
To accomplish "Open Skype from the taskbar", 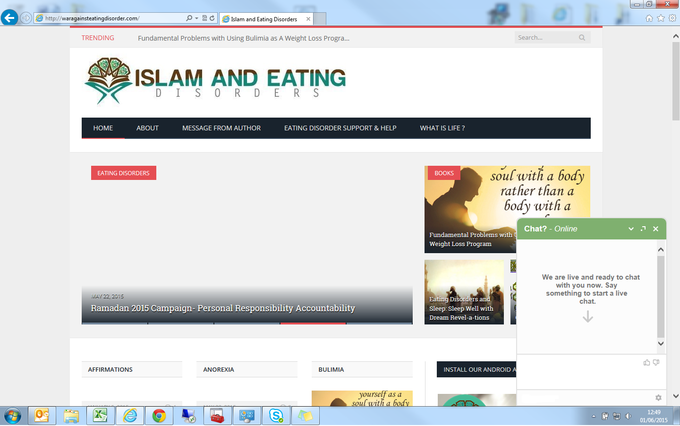I will coord(276,416).
